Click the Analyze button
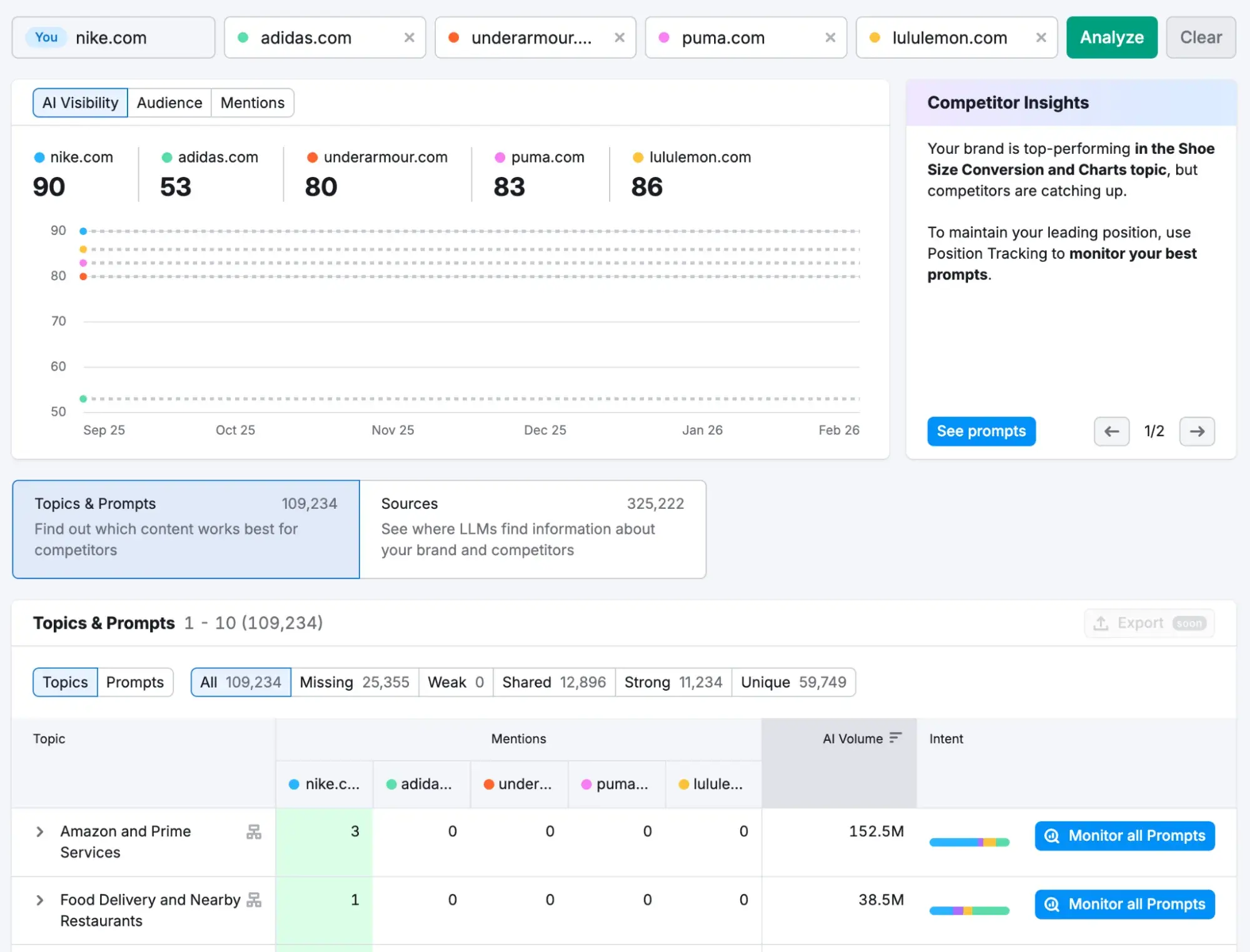 pyautogui.click(x=1112, y=37)
